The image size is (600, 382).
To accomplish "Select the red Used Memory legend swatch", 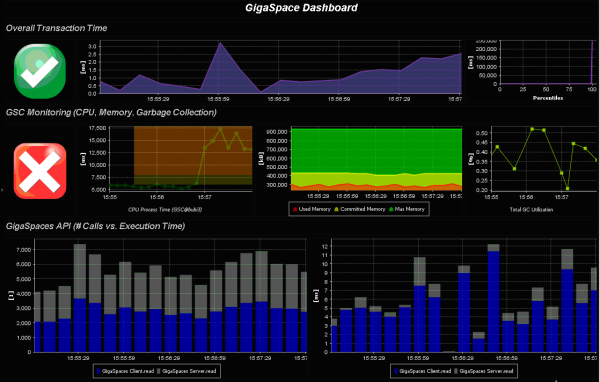I will pos(295,209).
